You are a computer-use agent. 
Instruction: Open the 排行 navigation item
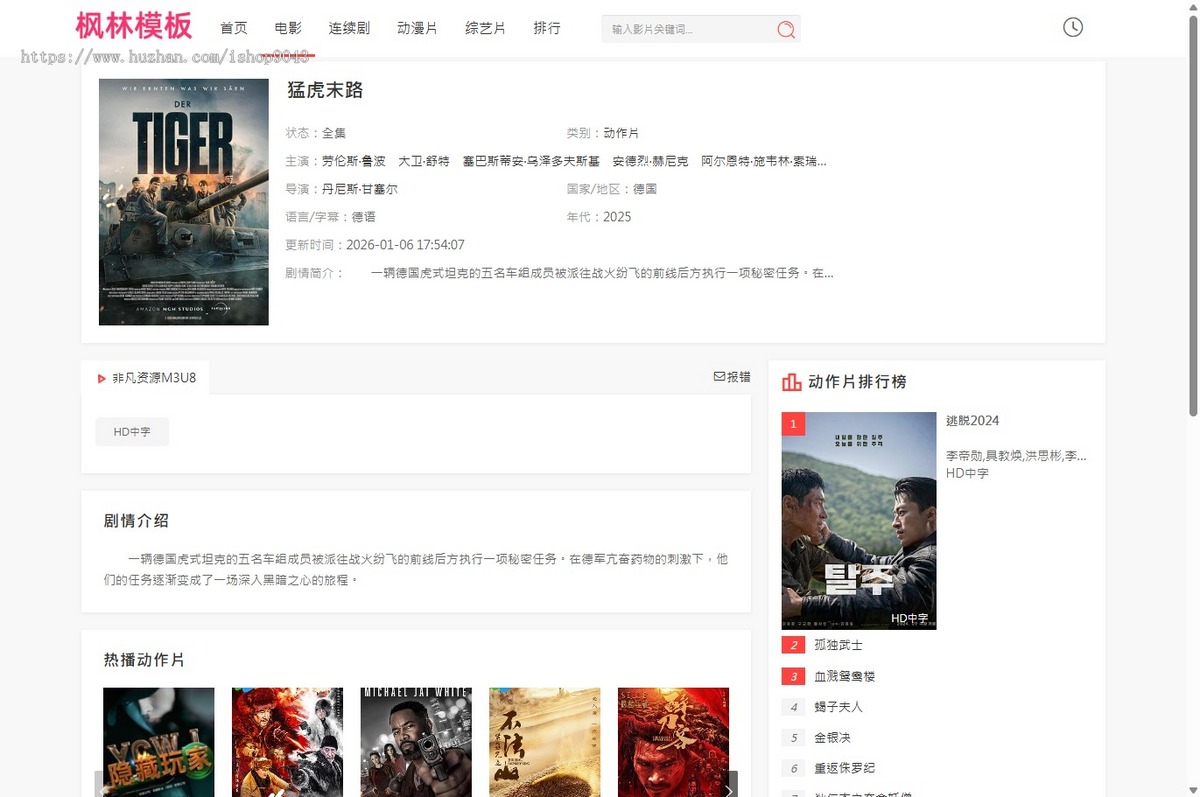click(547, 28)
